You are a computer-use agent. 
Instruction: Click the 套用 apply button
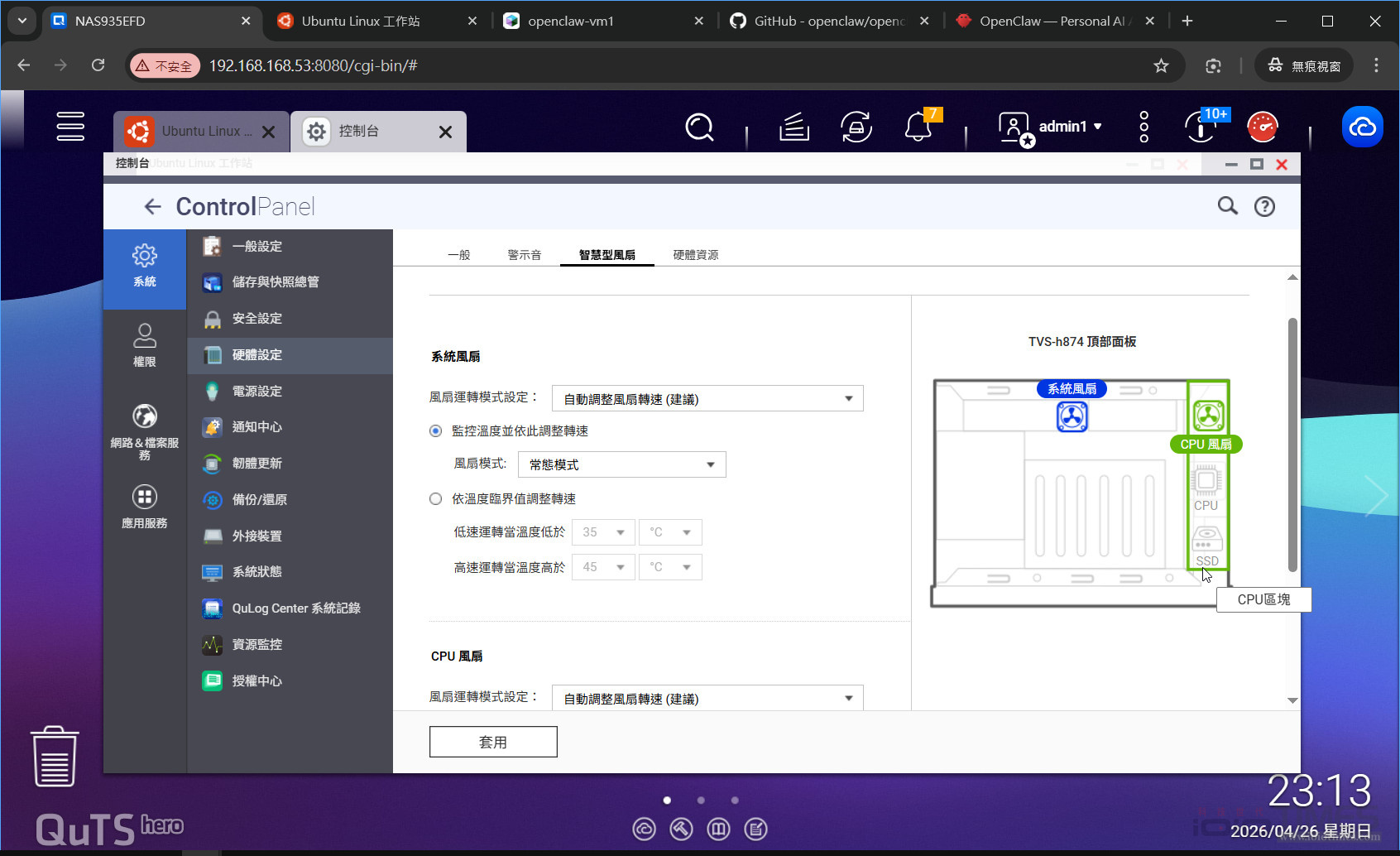coord(493,742)
